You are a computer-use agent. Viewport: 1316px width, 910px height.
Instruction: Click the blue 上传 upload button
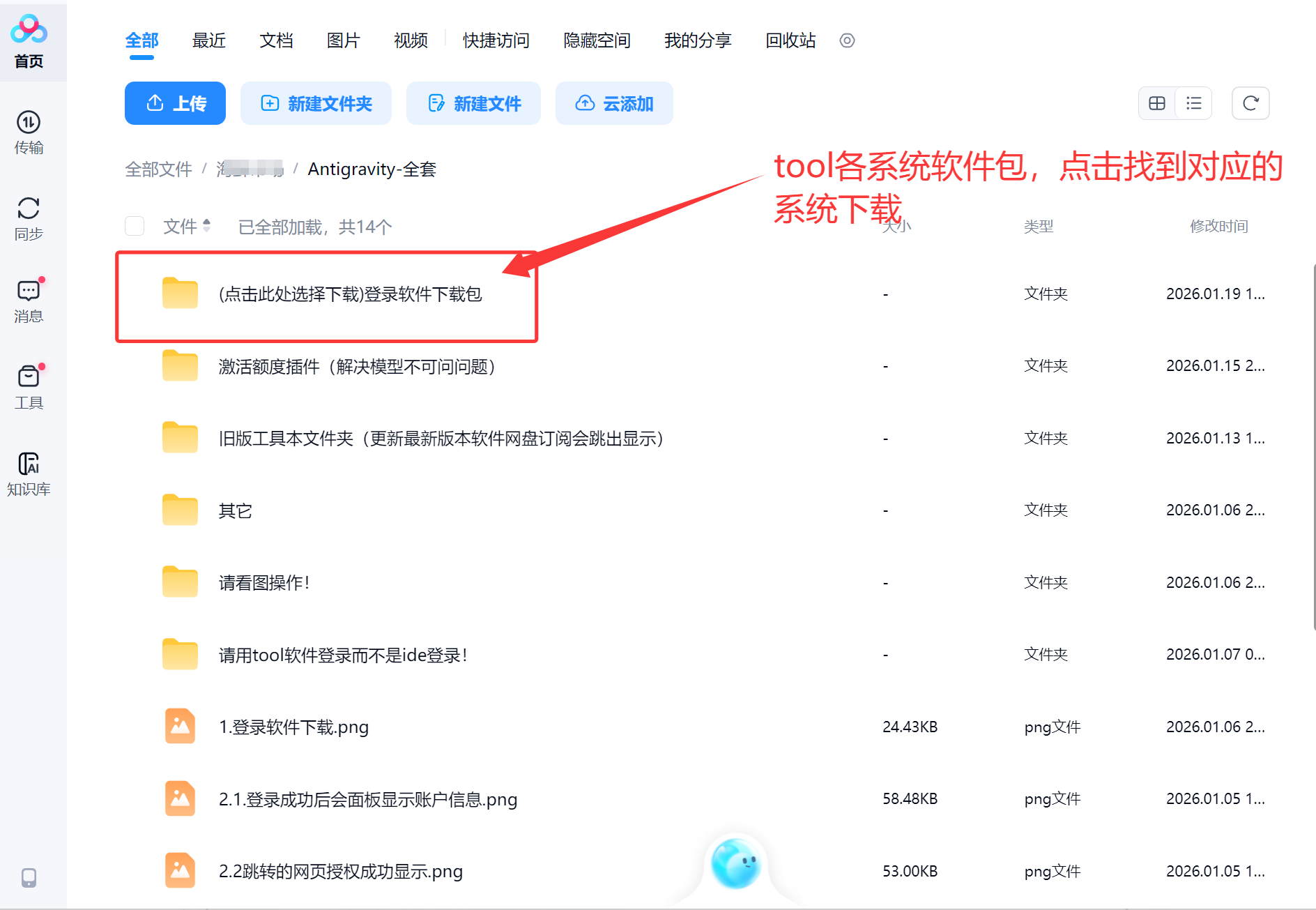[175, 103]
